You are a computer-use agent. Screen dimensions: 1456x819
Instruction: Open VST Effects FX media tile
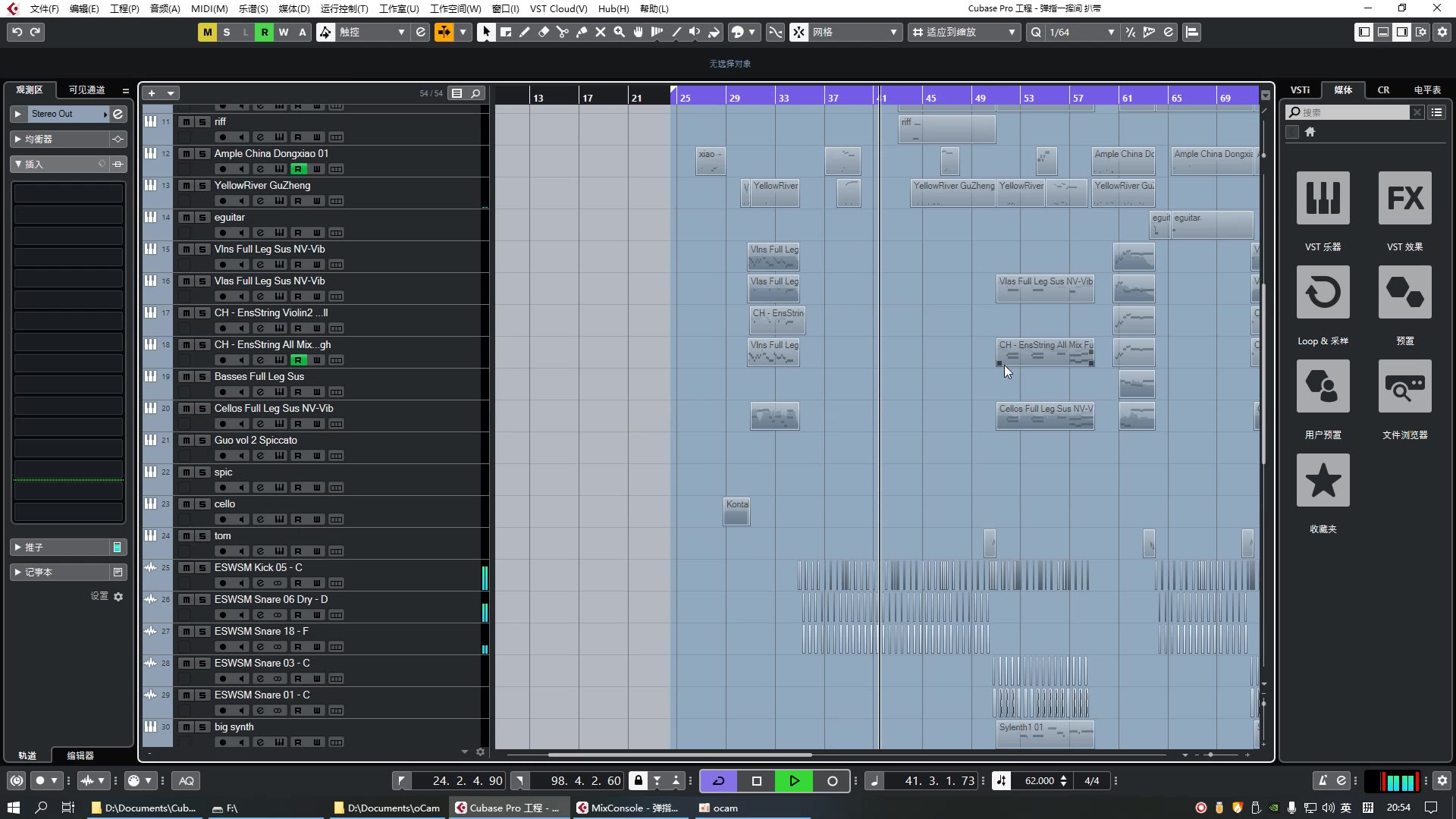pos(1405,198)
